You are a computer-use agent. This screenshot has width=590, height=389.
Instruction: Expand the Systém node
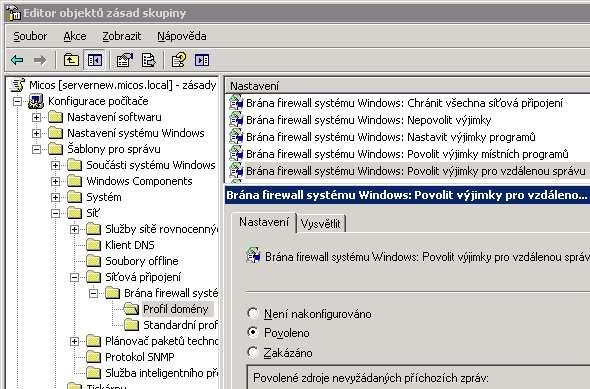55,197
